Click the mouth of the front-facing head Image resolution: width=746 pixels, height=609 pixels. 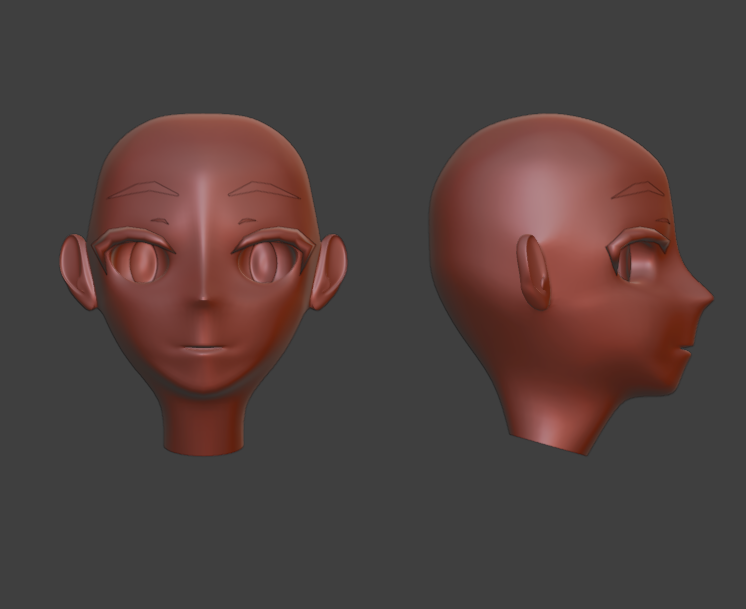point(203,349)
